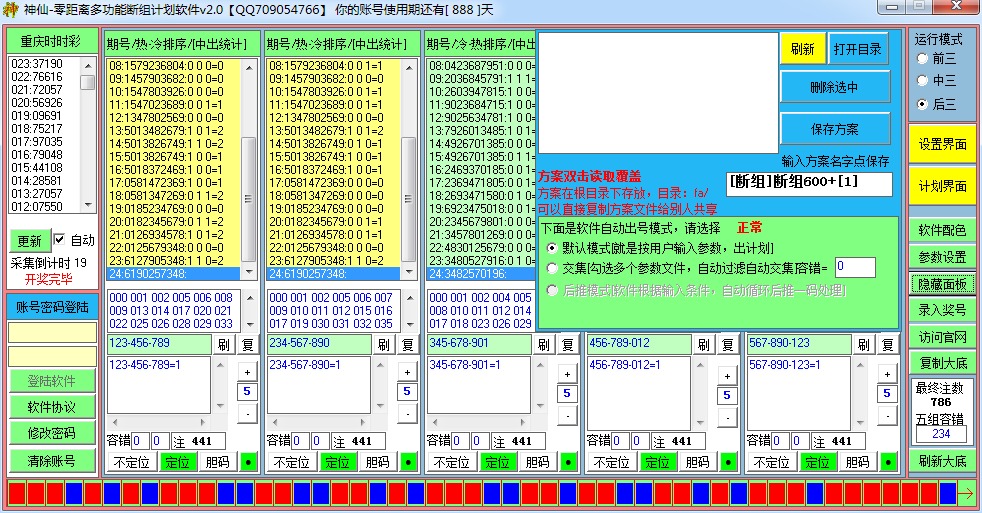Choose the 交集 mode radio option
This screenshot has height=513, width=982.
(x=552, y=267)
